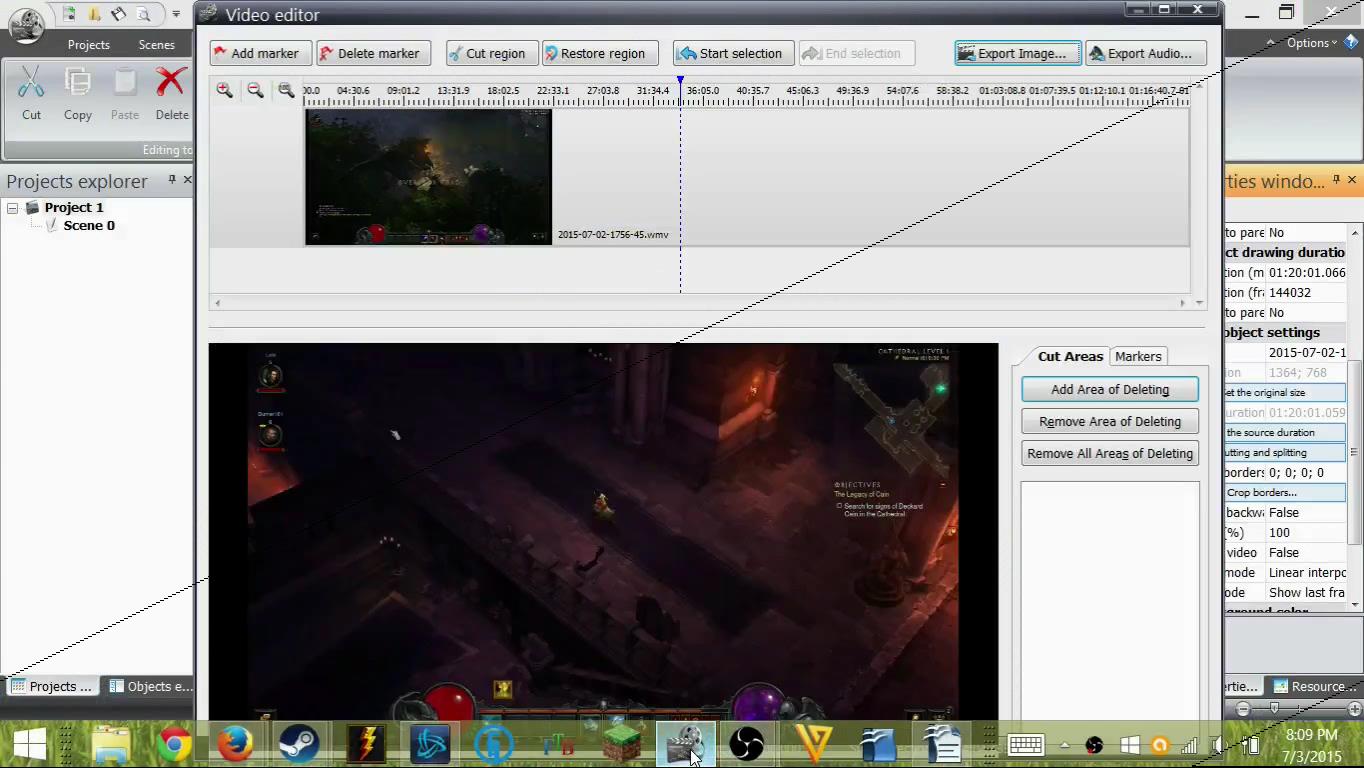Collapse the Project 1 tree node
Screen dimensions: 1364x768
[x=13, y=208]
